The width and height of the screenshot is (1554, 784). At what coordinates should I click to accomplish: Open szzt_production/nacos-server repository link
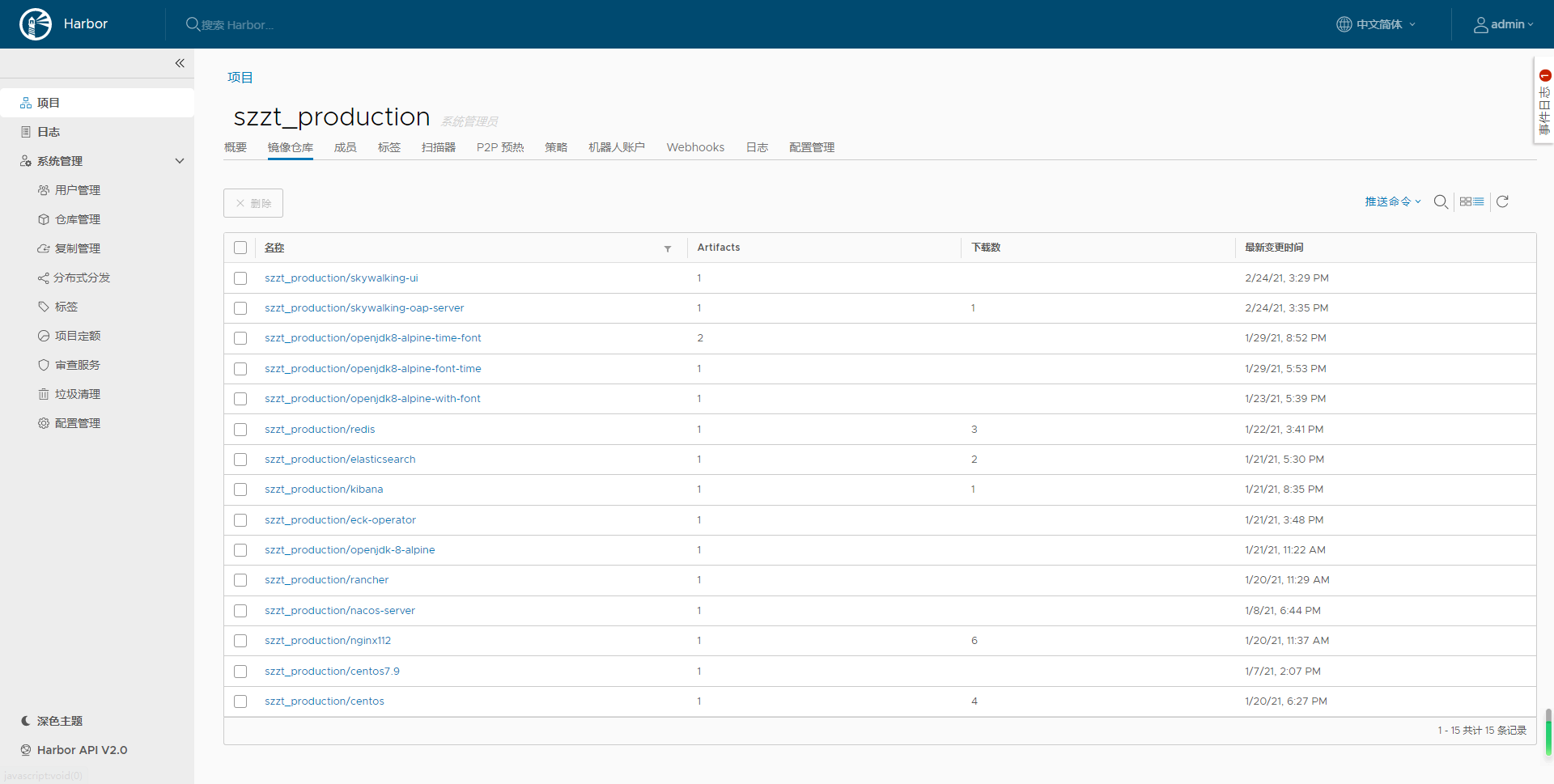tap(340, 611)
